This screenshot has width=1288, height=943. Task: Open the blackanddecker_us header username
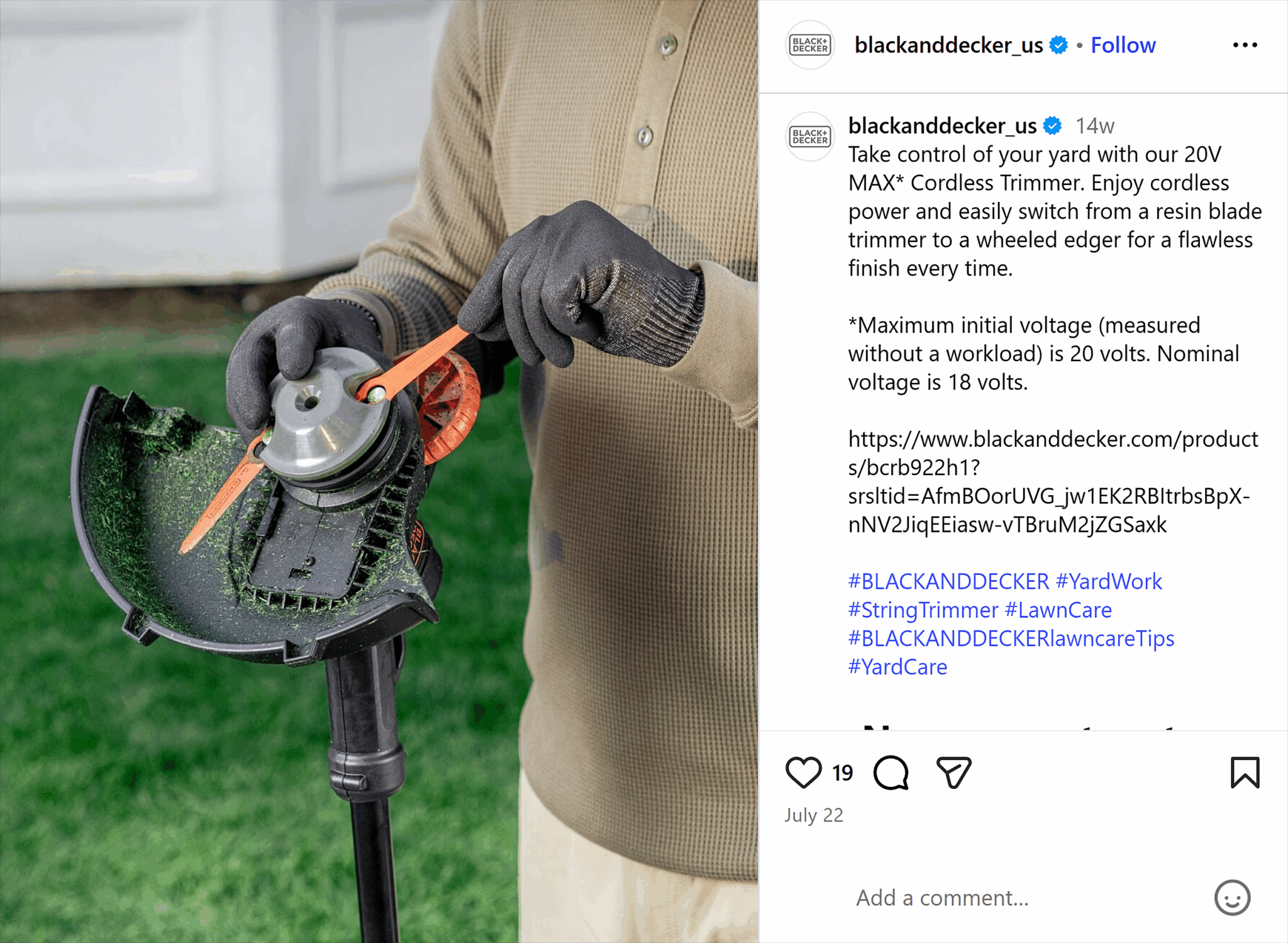[948, 45]
